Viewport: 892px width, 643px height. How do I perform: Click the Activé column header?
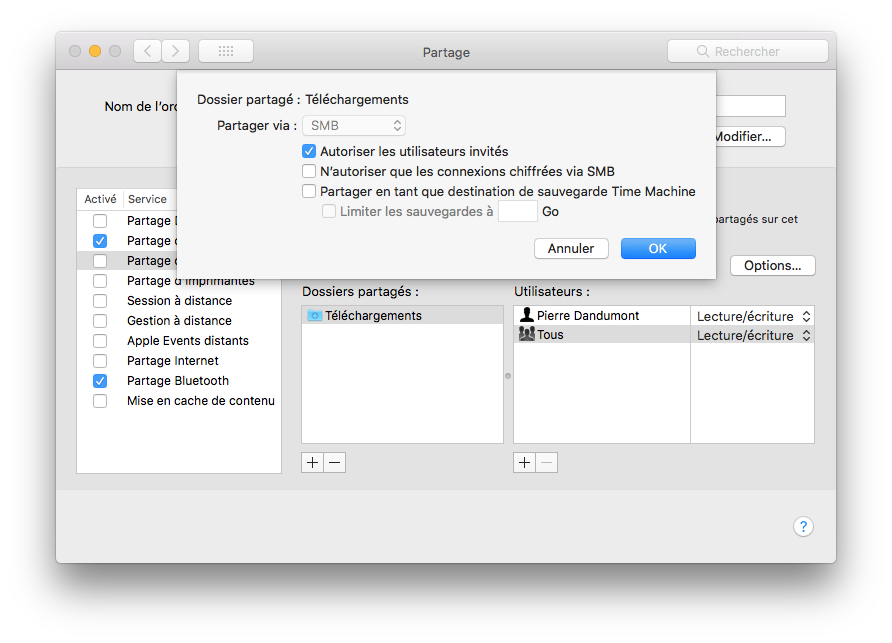100,199
